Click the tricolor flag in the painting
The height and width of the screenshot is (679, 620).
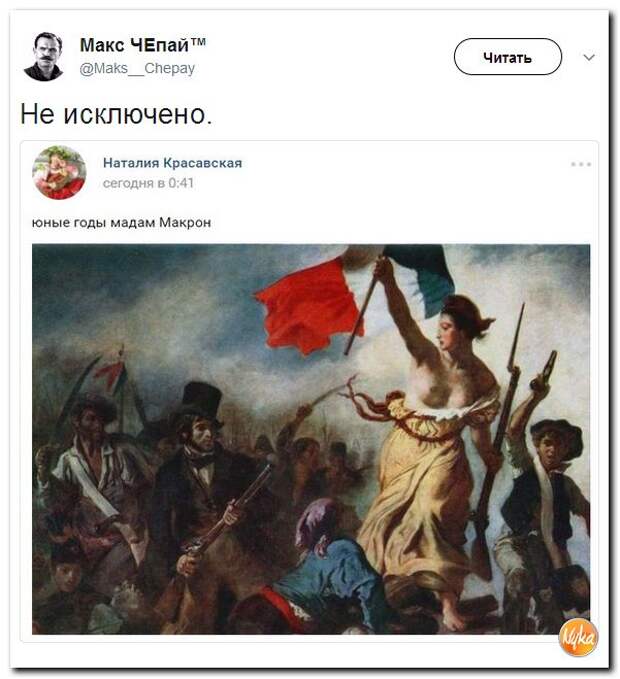point(355,294)
